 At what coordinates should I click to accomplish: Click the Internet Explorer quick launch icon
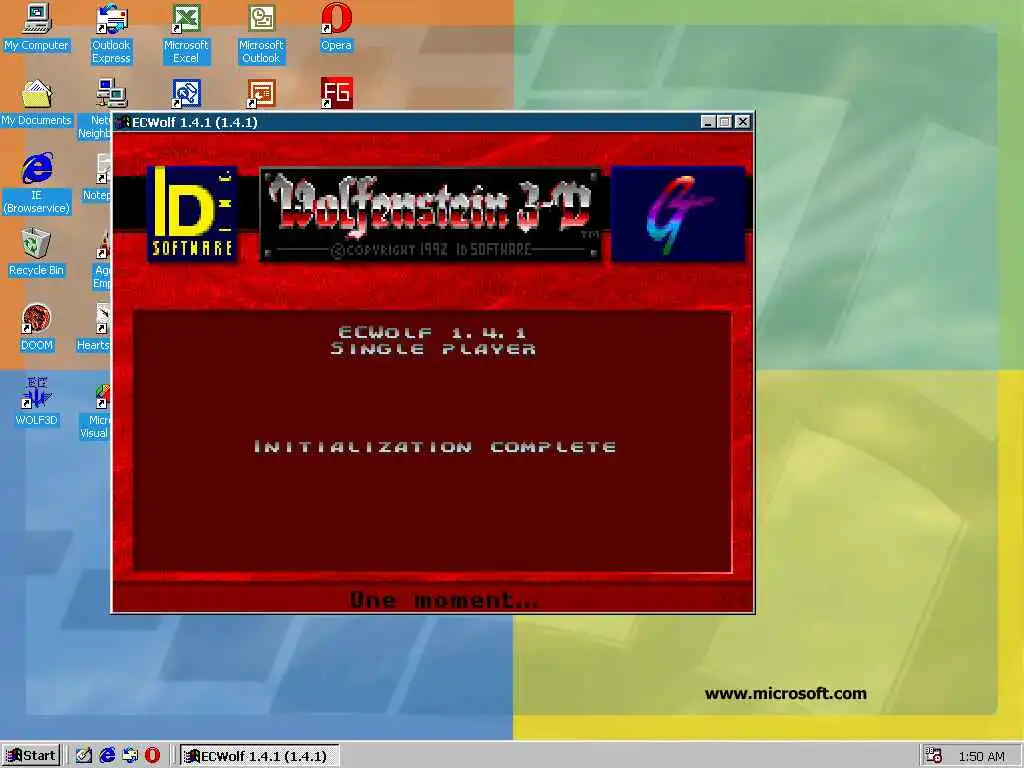[107, 756]
